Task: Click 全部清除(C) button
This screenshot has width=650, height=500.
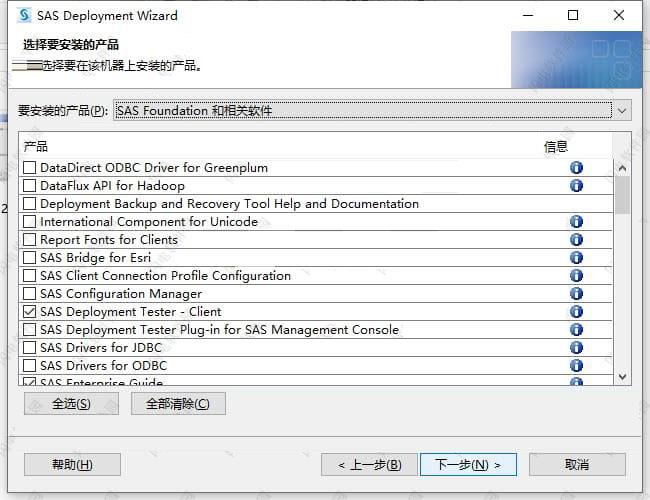Action: 178,403
